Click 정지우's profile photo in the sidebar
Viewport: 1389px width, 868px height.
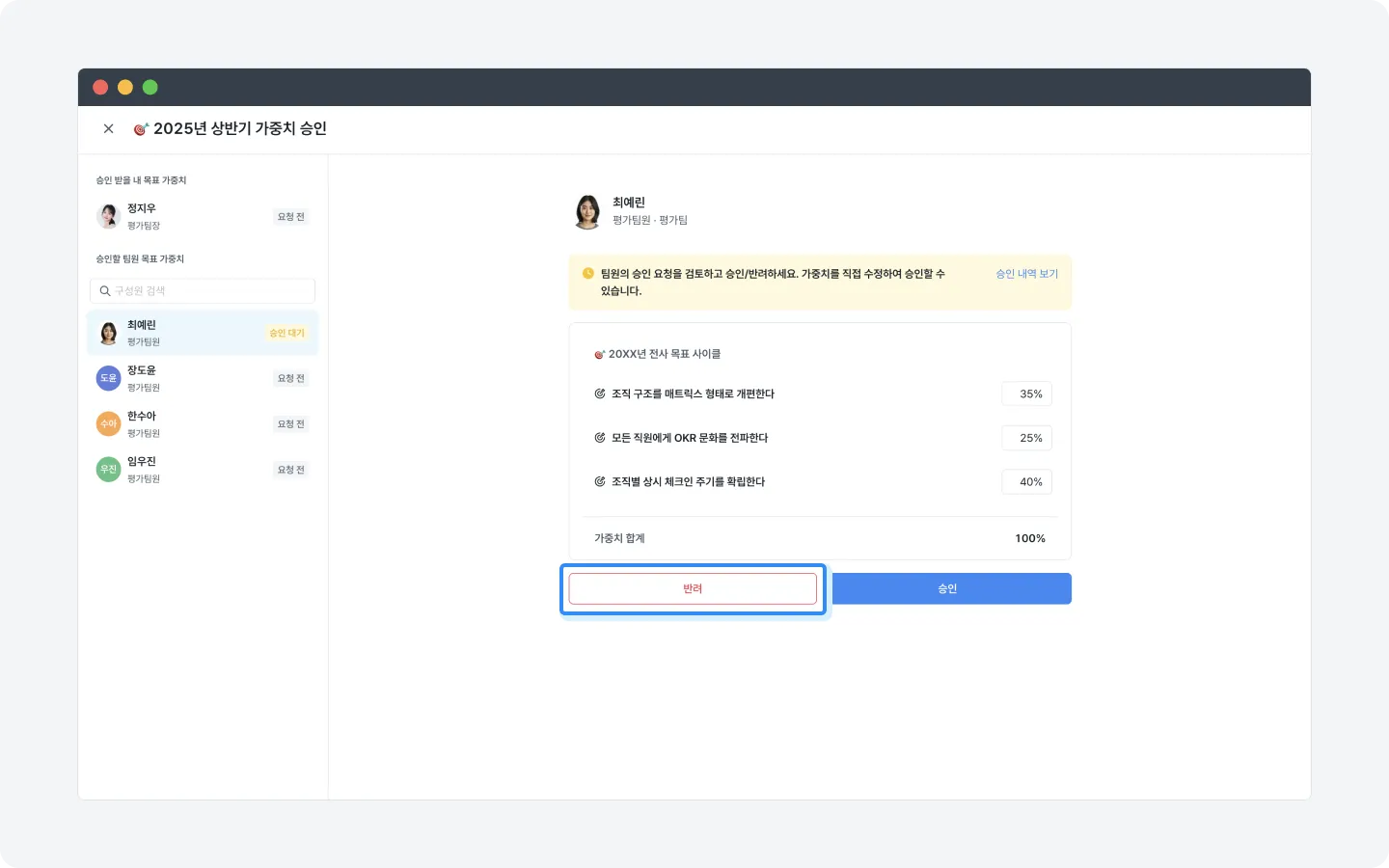(108, 216)
